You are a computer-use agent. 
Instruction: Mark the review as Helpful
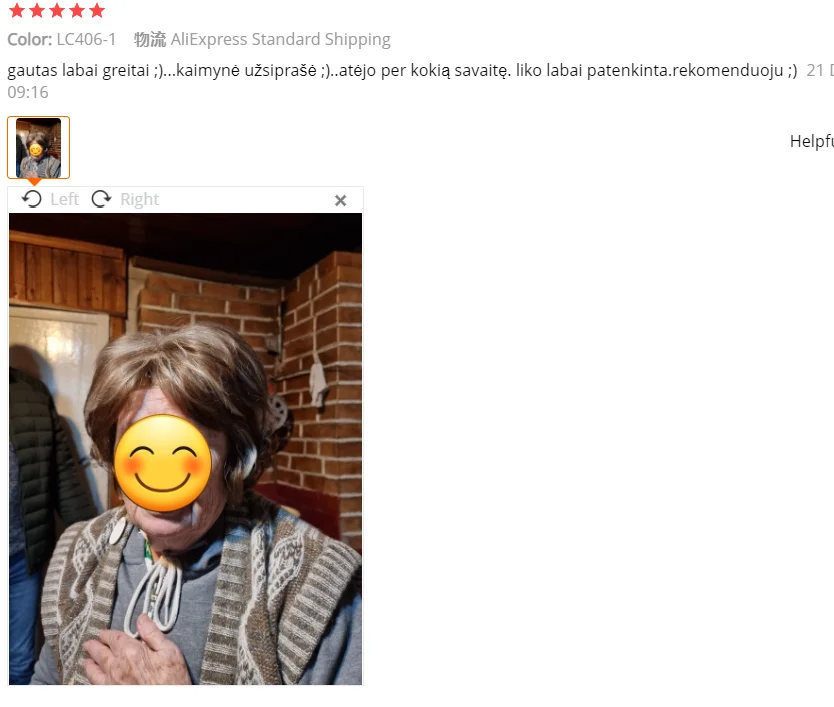click(812, 141)
